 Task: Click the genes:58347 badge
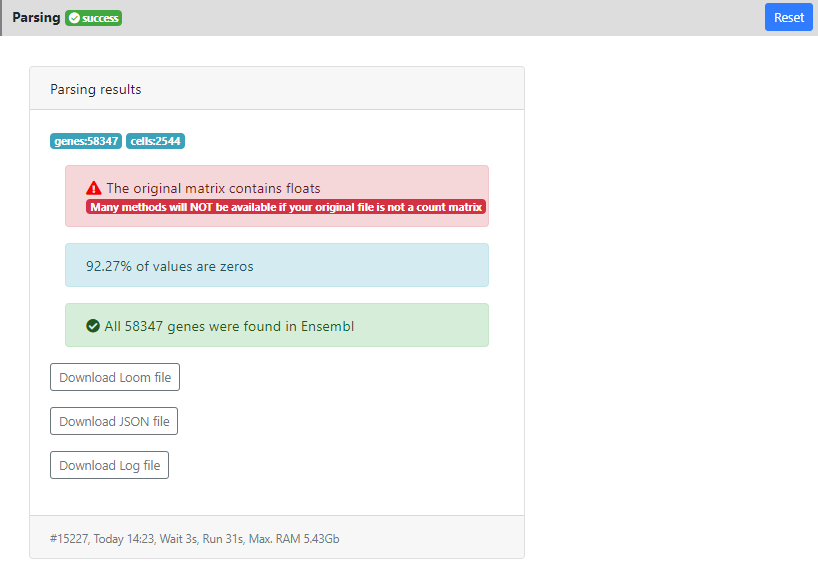pos(86,141)
